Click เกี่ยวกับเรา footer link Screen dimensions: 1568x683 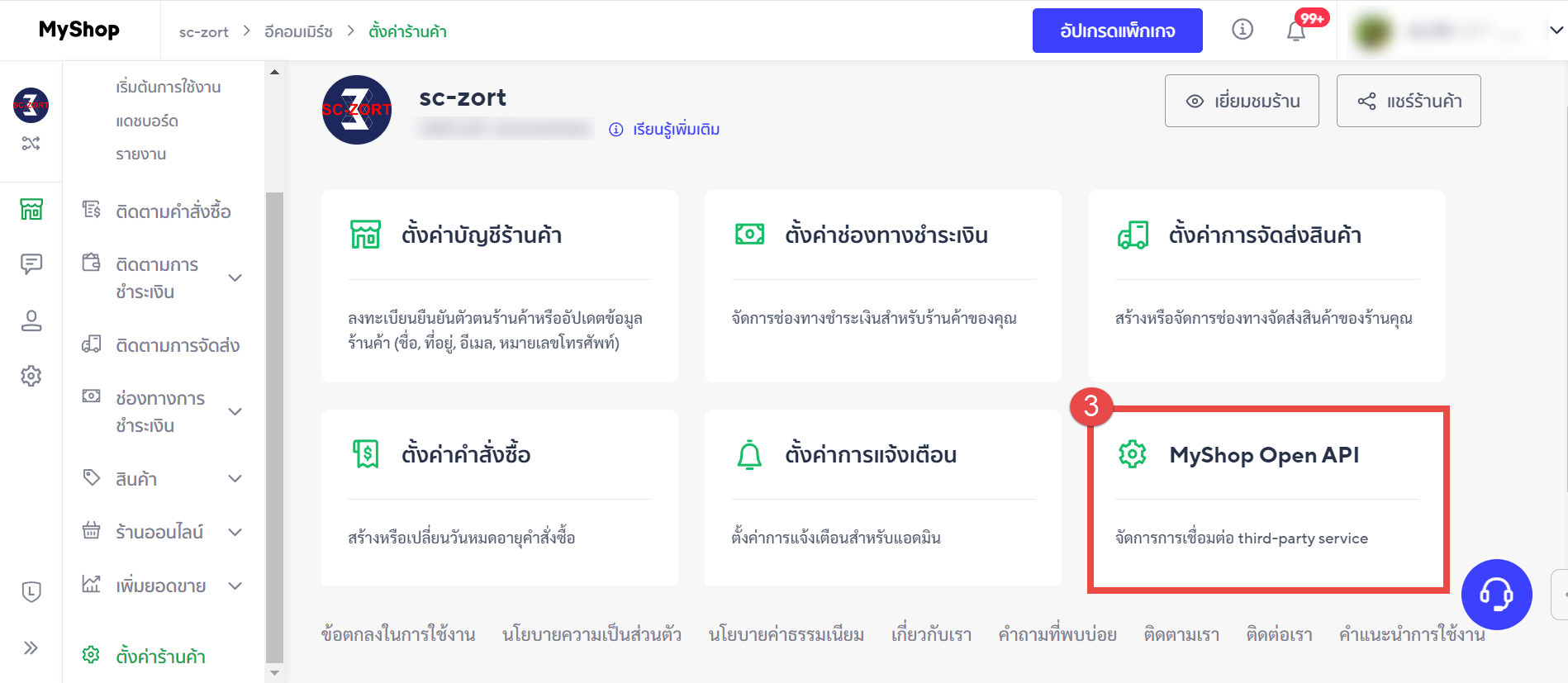[x=931, y=634]
